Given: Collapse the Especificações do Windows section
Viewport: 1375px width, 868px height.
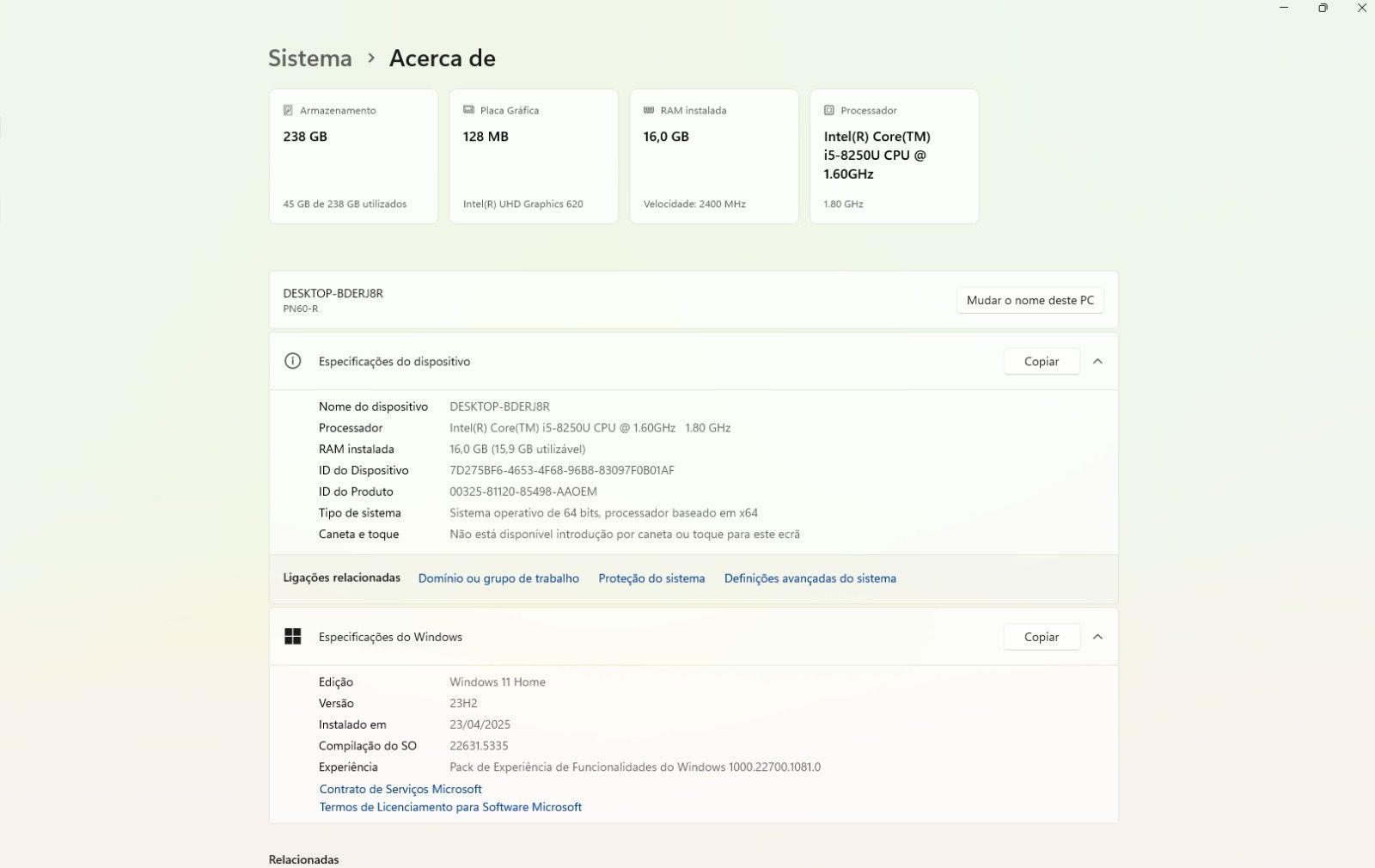Looking at the screenshot, I should [1097, 637].
